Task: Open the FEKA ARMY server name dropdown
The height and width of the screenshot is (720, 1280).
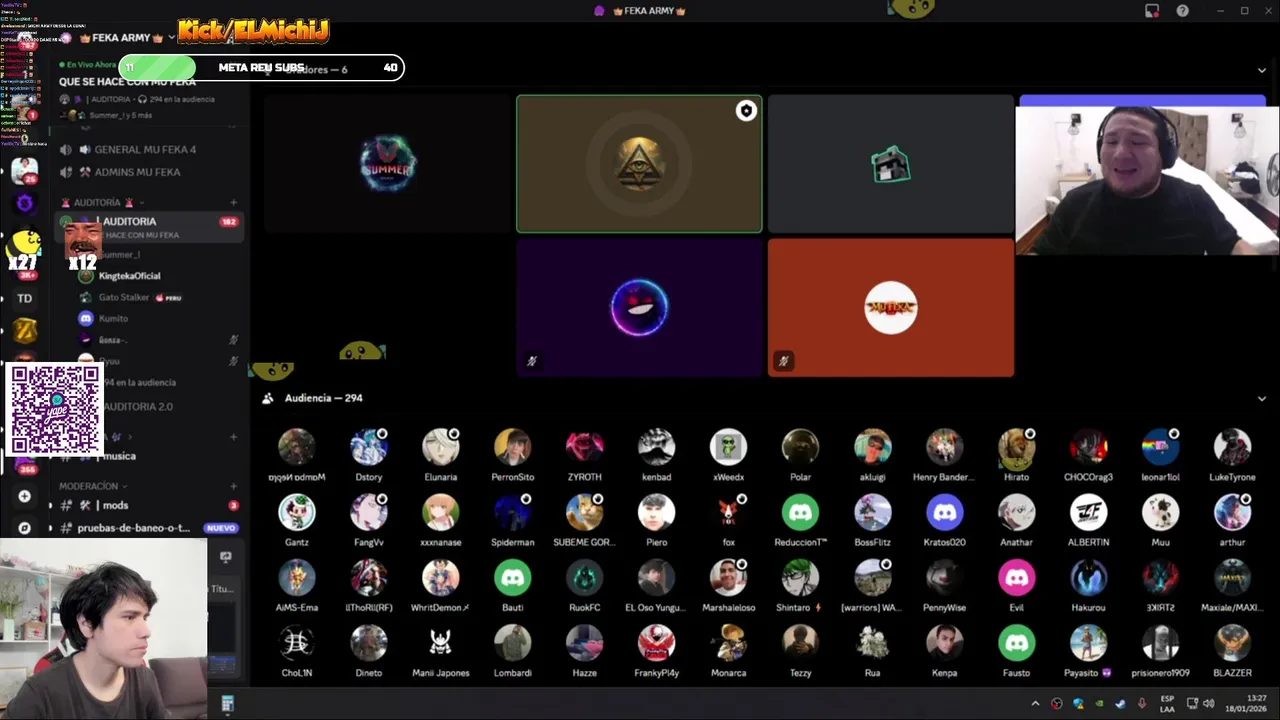Action: (x=172, y=38)
